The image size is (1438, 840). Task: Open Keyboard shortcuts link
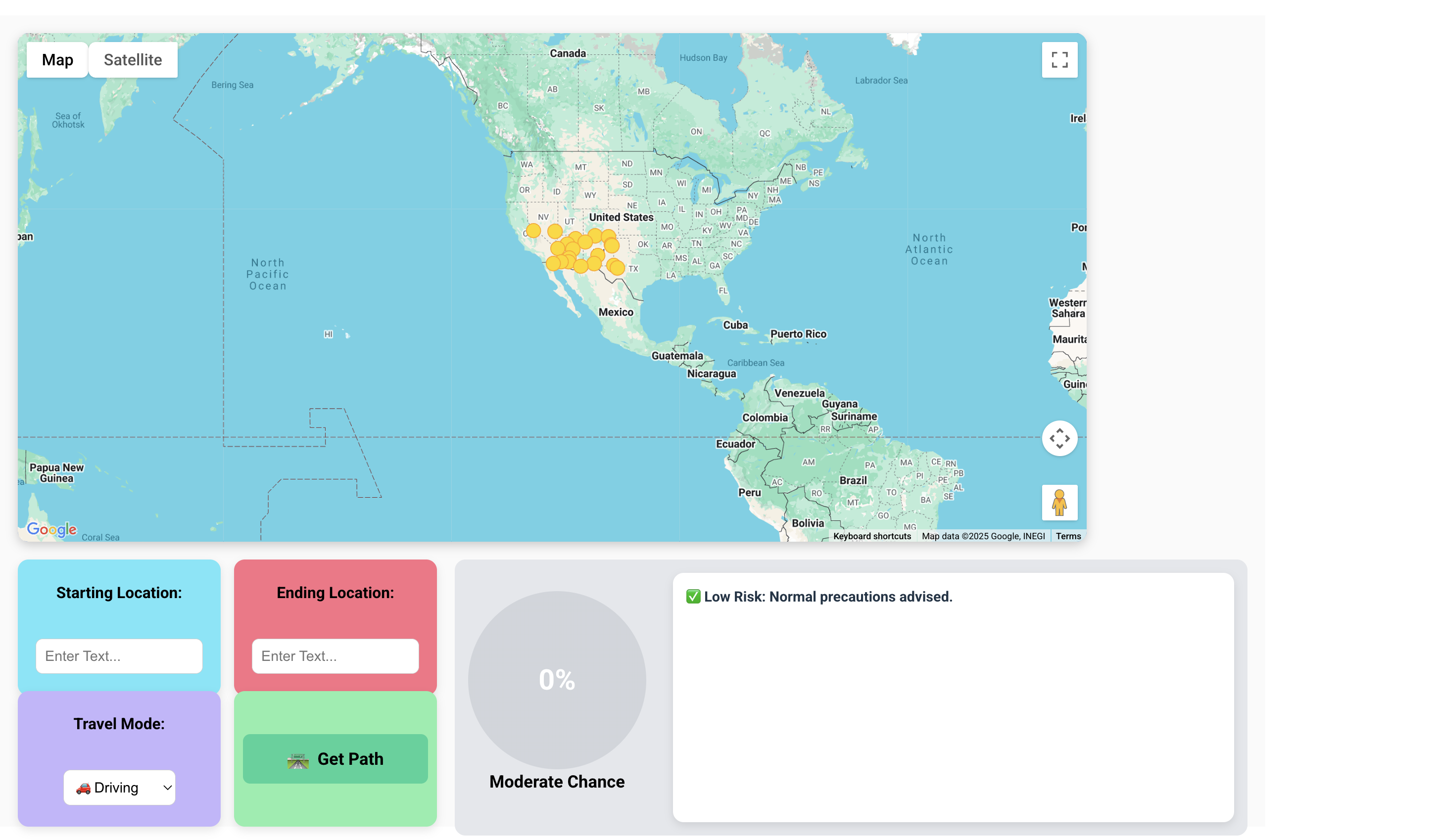[871, 536]
